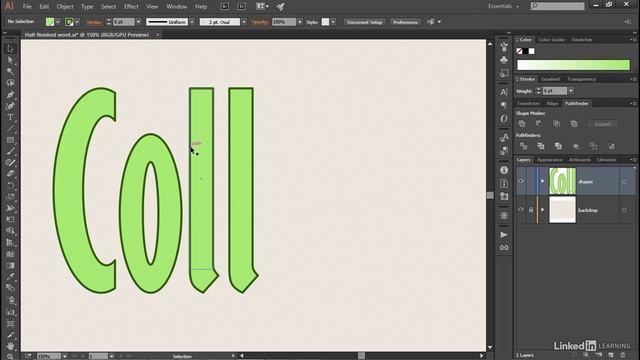Open the Uniform variable width profile dropdown
Image resolution: width=640 pixels, height=360 pixels.
pos(192,22)
